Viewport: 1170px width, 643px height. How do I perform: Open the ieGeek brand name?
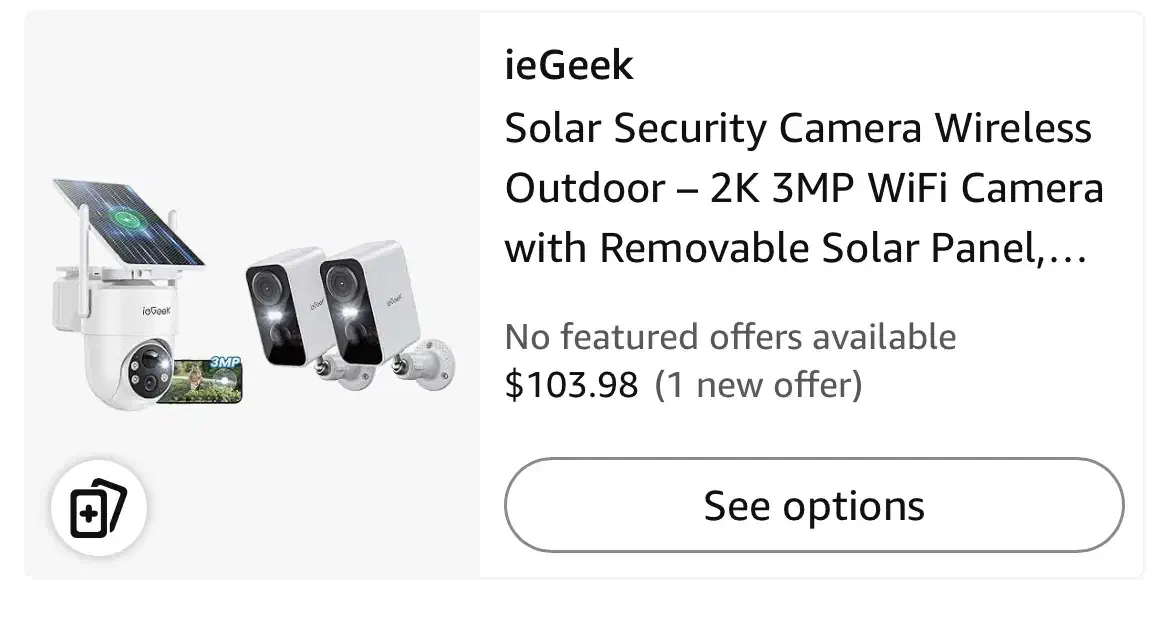(x=568, y=66)
